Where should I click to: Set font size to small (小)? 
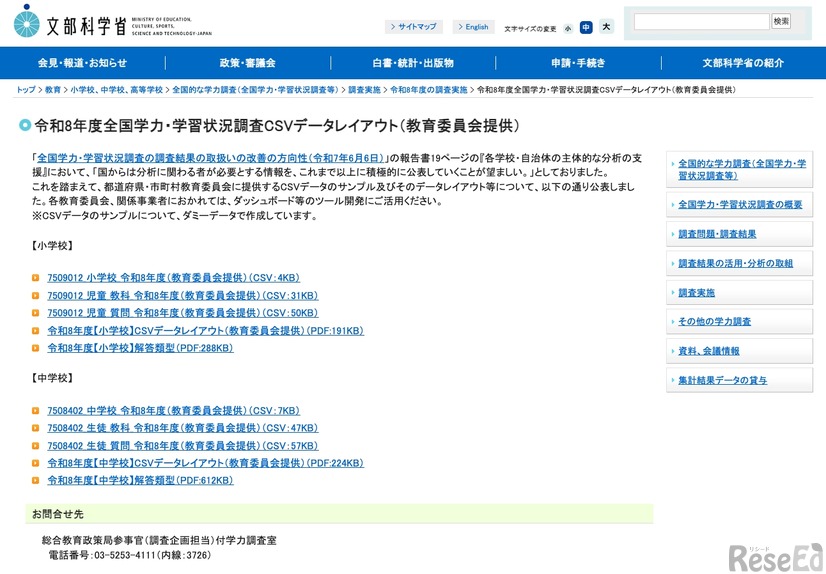(568, 28)
